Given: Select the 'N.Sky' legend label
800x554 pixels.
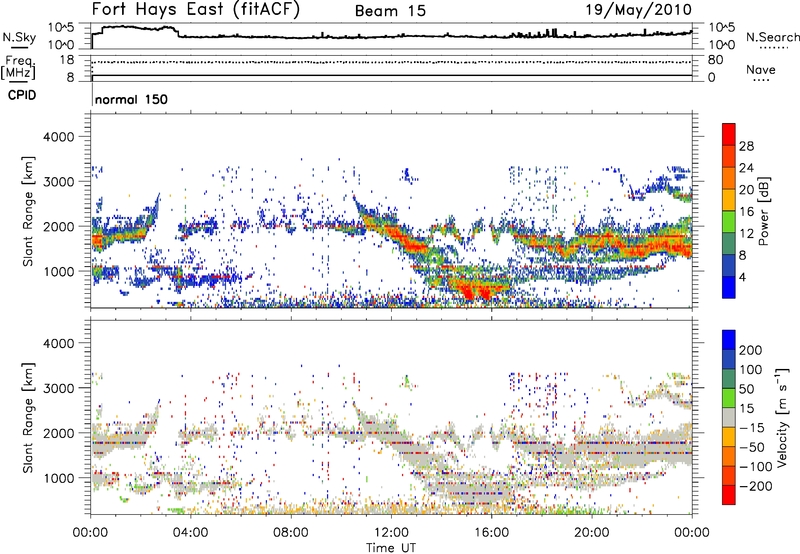Looking at the screenshot, I should tap(19, 37).
